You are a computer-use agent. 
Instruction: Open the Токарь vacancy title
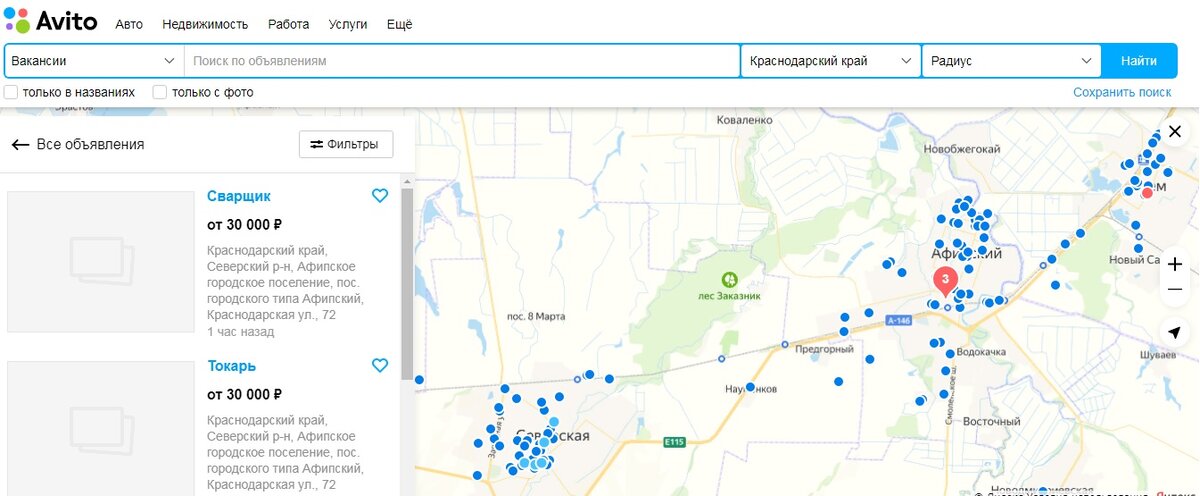(x=232, y=366)
